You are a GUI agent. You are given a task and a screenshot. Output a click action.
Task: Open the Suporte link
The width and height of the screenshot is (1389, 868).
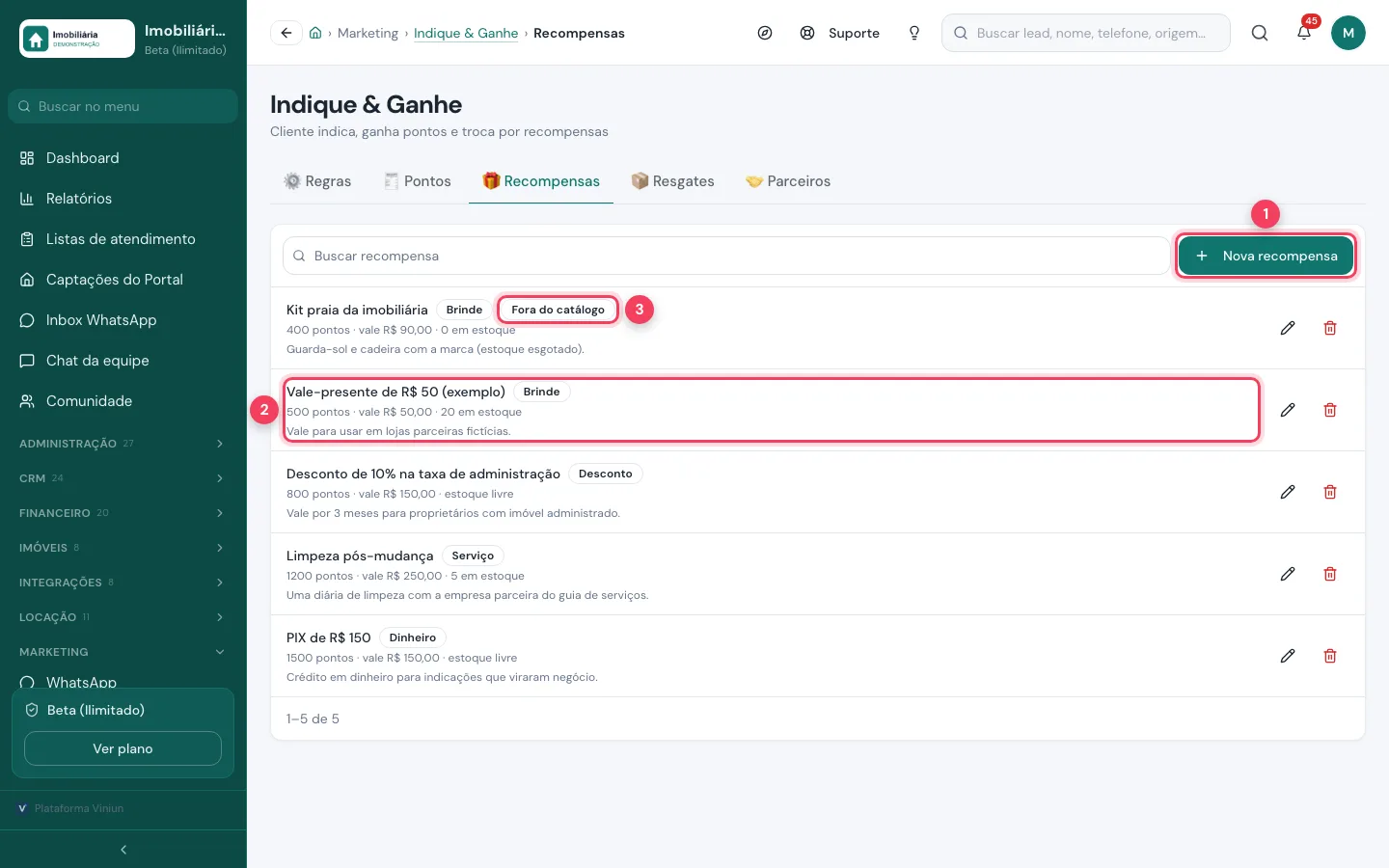tap(840, 33)
